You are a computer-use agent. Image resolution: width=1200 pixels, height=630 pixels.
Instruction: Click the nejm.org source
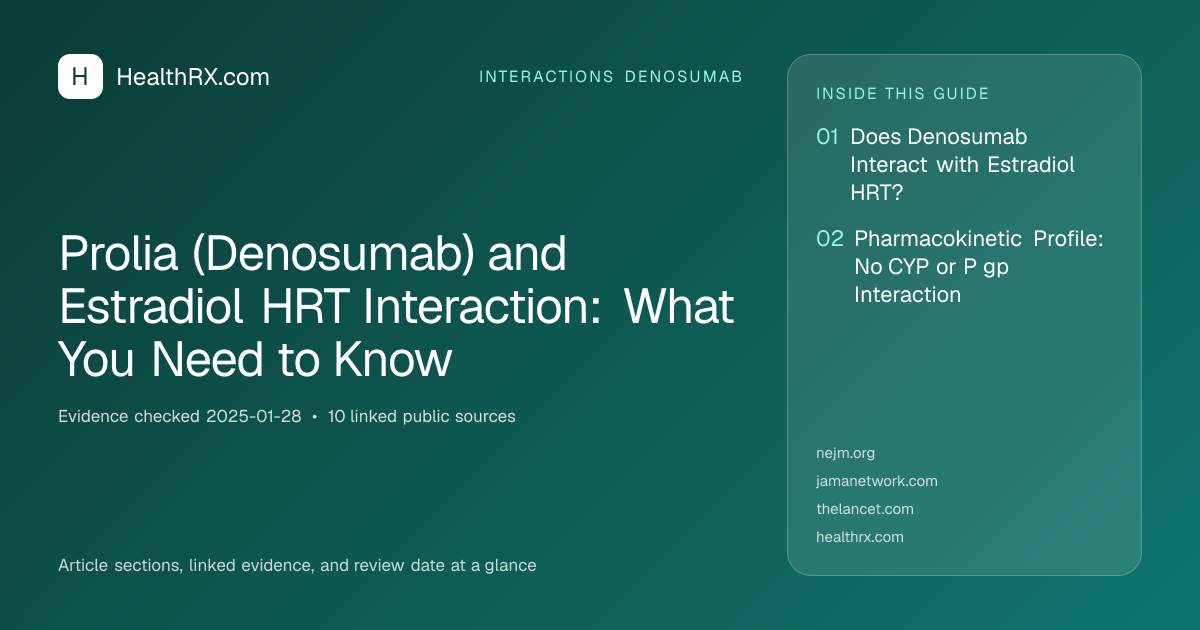846,453
